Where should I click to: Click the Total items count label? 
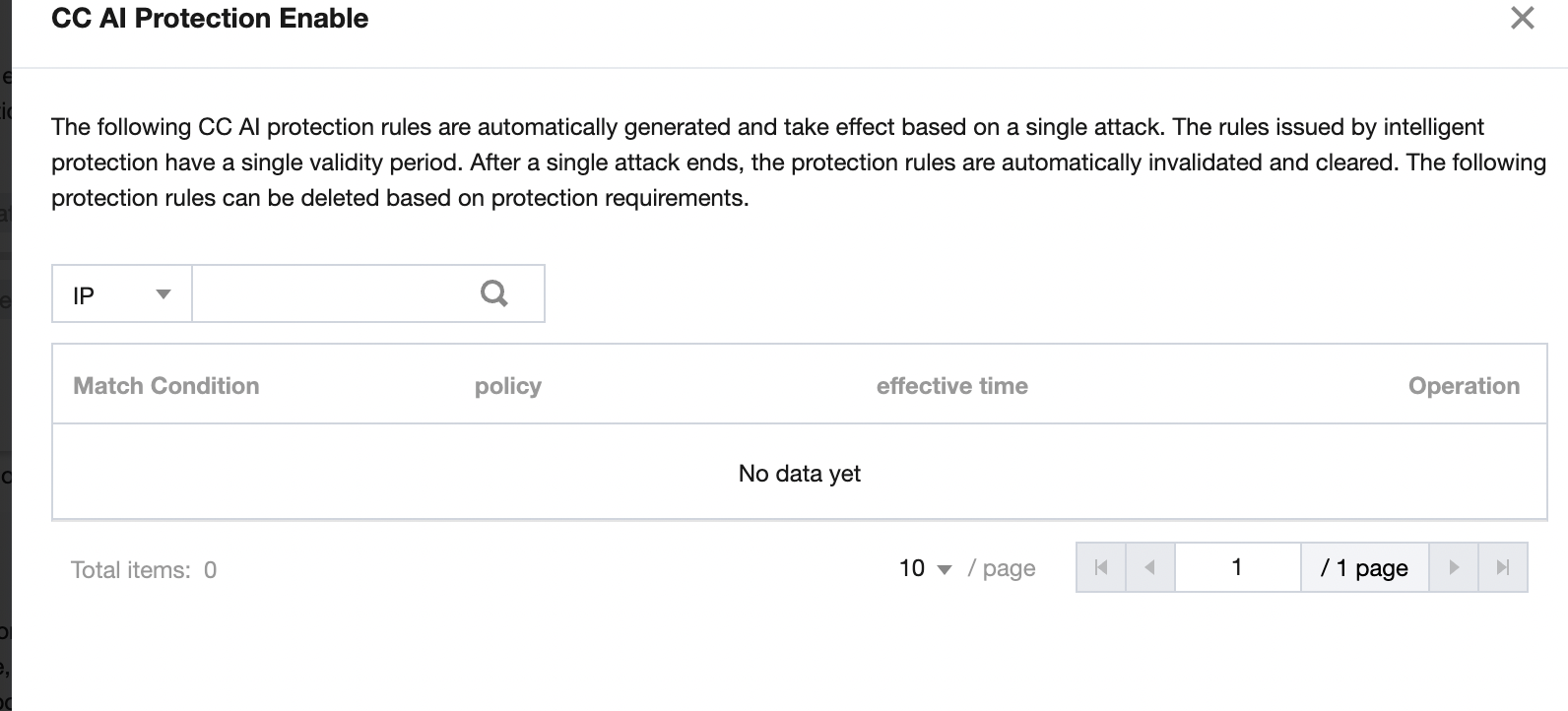point(144,570)
